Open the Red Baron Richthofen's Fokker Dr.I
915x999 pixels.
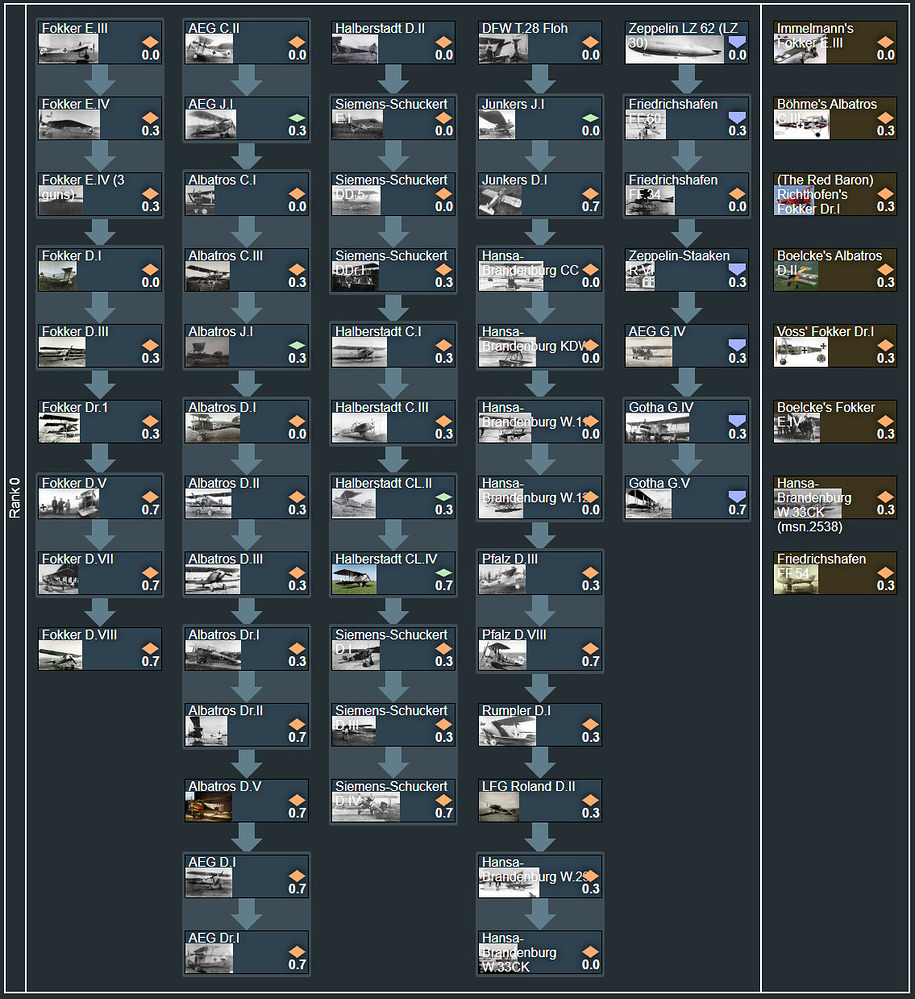click(835, 194)
